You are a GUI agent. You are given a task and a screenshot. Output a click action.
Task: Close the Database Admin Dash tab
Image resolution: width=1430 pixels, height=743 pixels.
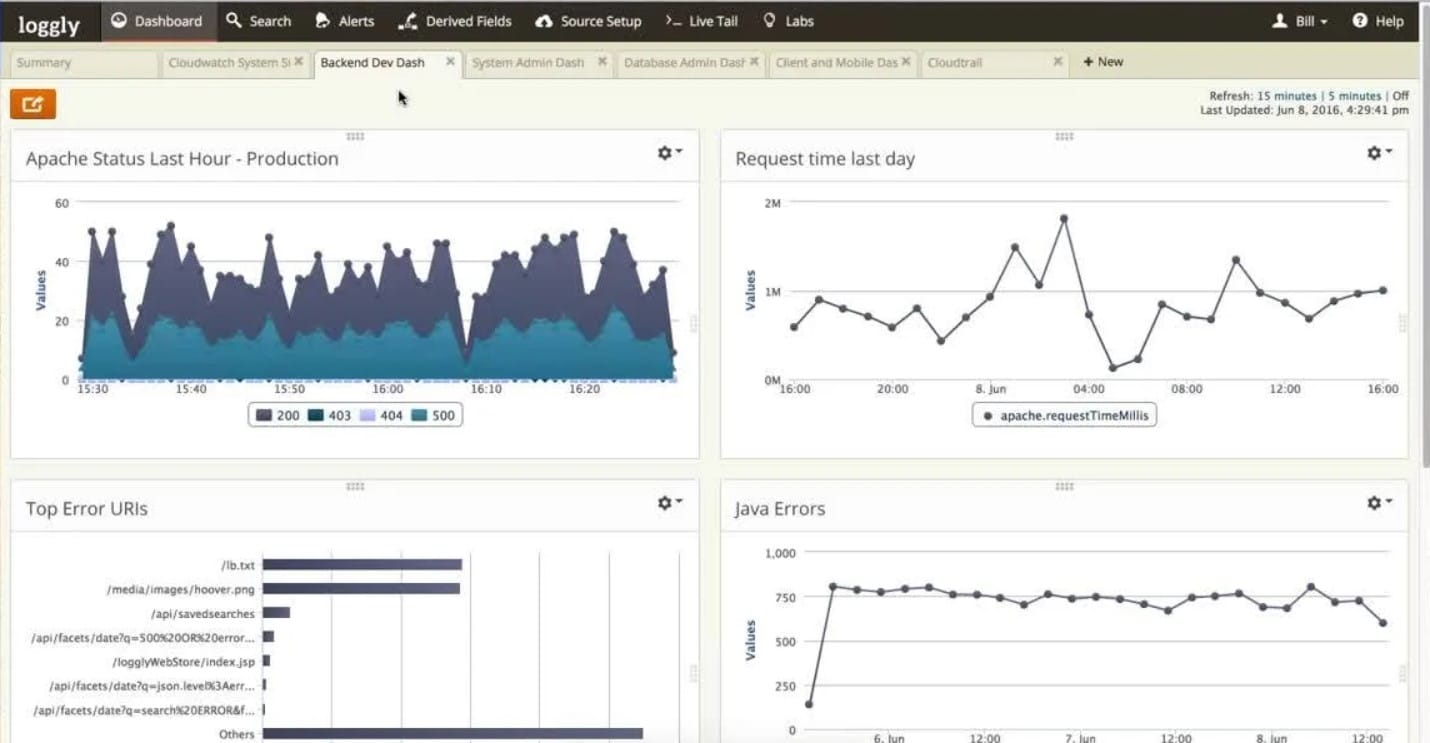754,62
